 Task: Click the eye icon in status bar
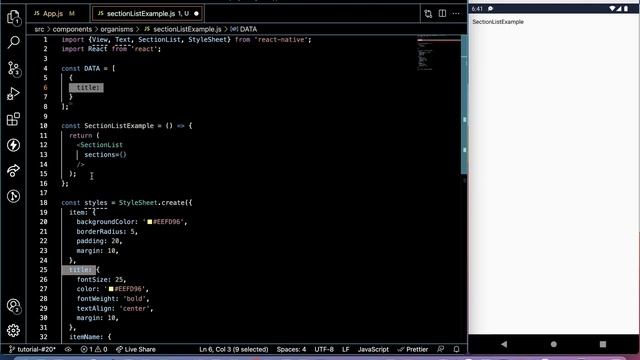point(68,349)
